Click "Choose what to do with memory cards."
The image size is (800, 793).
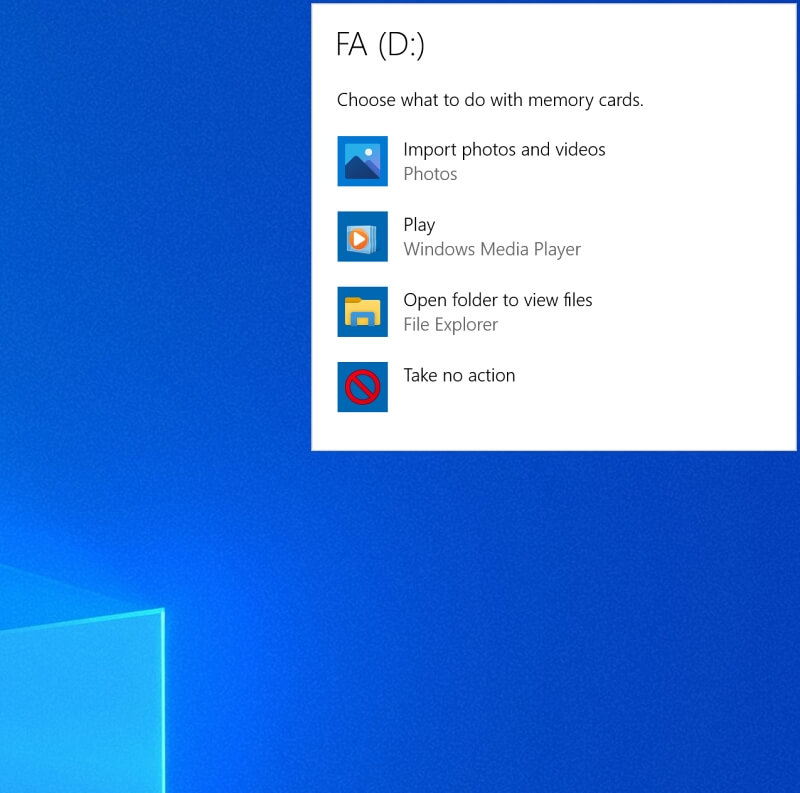[x=490, y=100]
